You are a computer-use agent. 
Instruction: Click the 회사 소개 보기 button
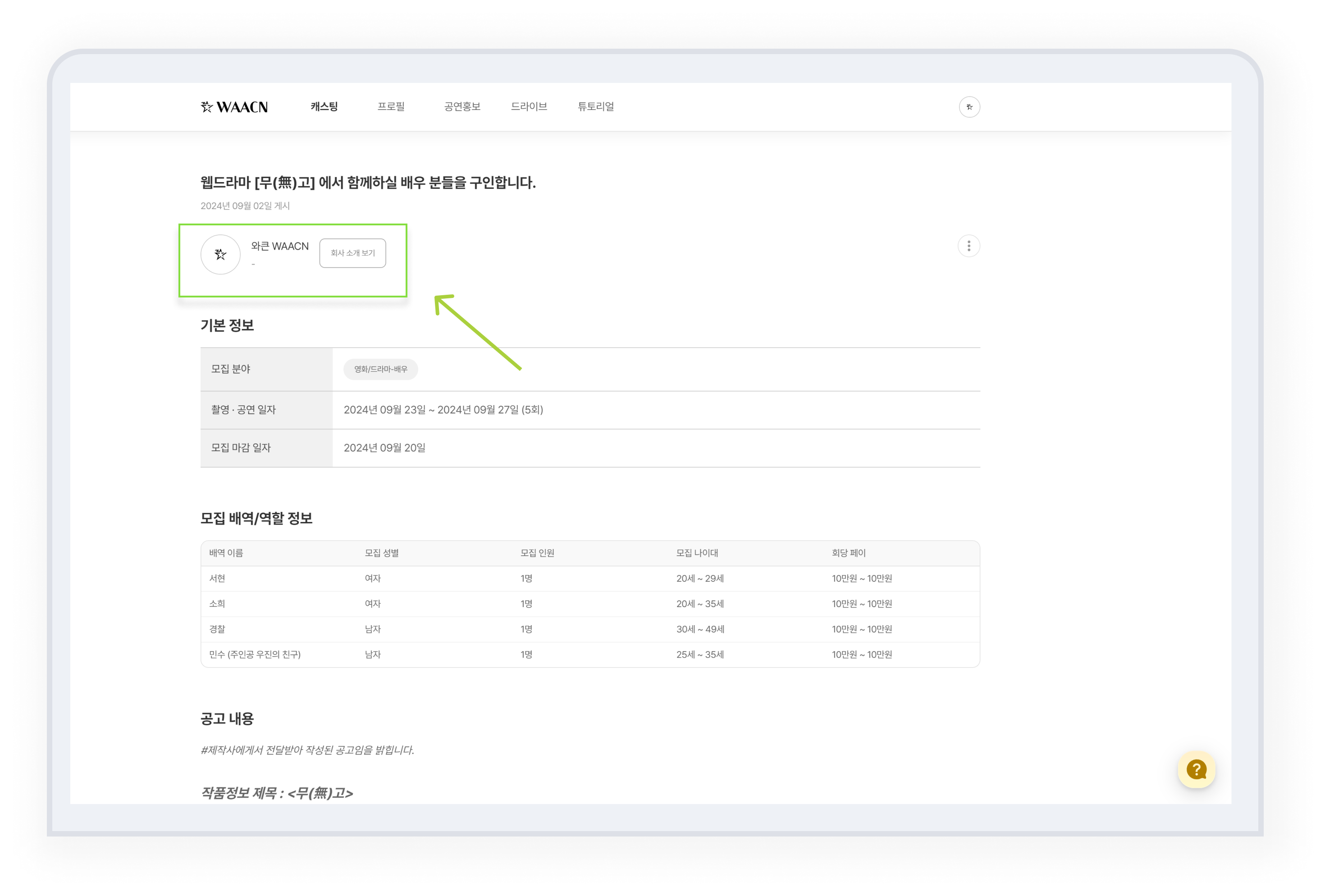coord(352,253)
